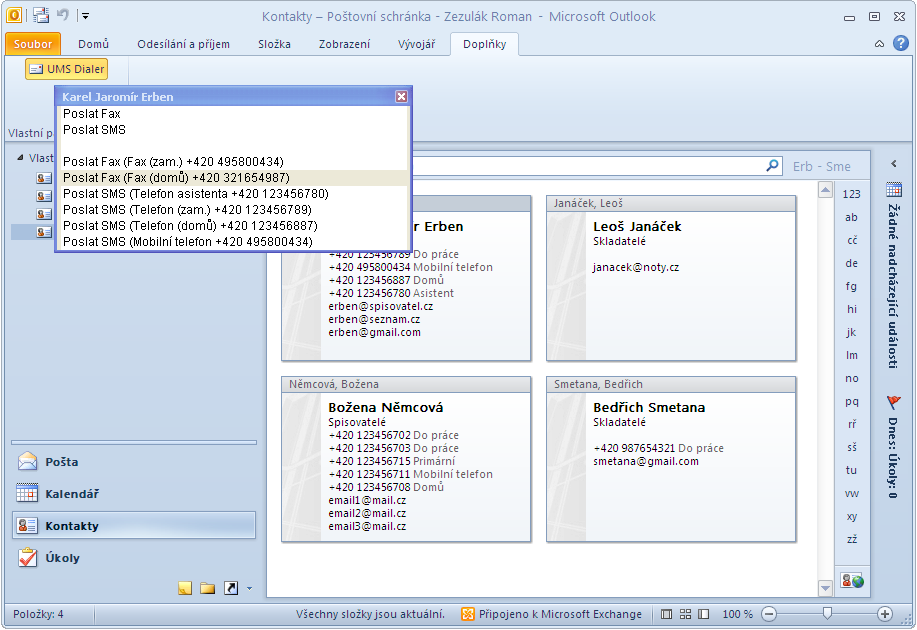Open the Configure buttons dropdown arrow
Viewport: 917px width, 630px height.
pos(250,588)
